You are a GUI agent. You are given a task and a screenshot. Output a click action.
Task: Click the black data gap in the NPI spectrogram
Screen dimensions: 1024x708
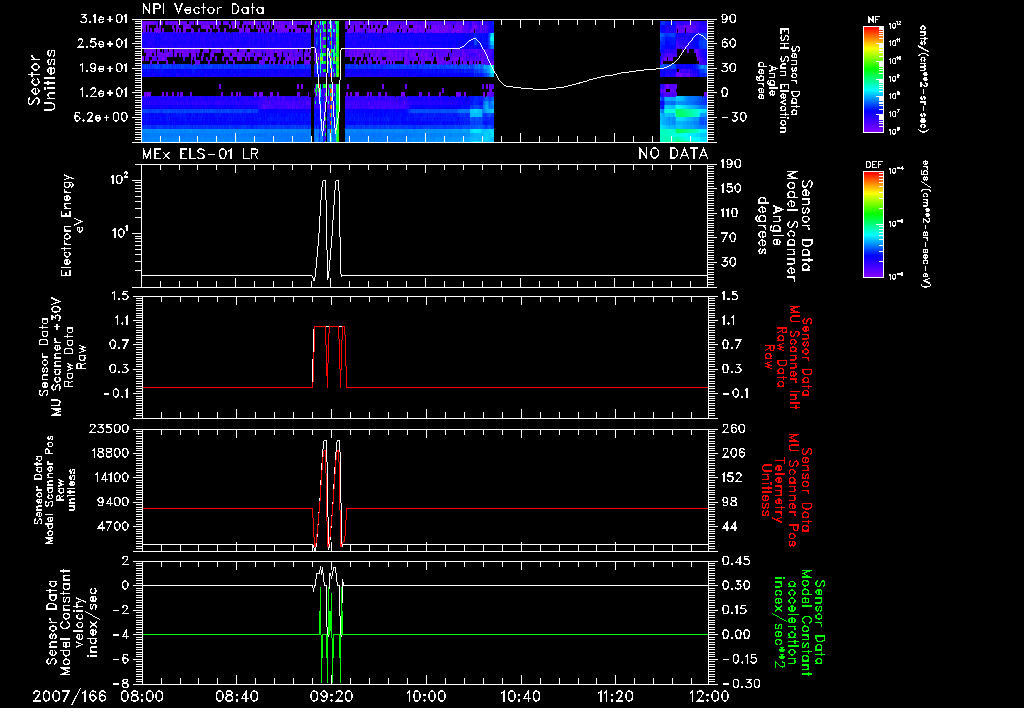577,80
